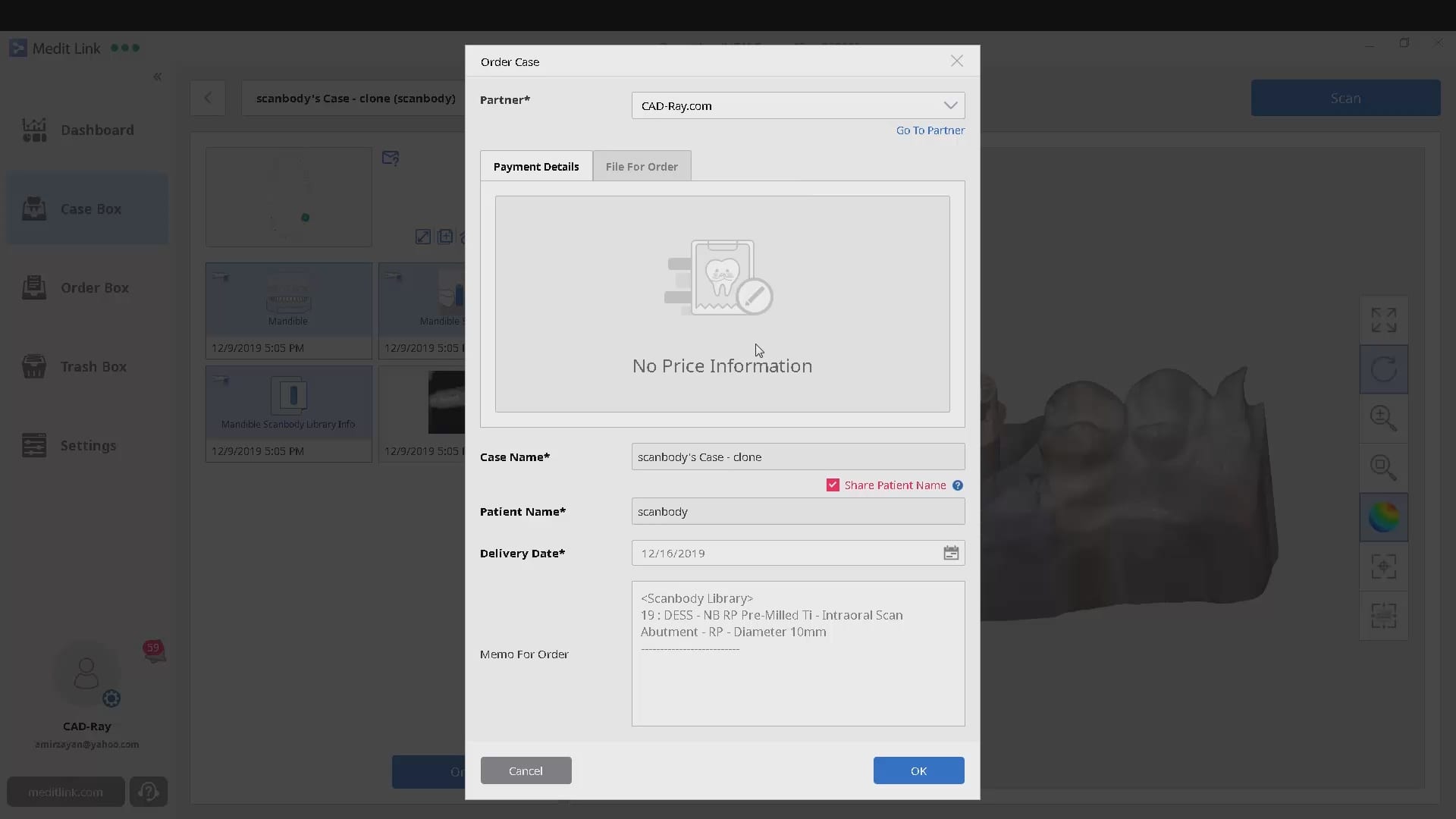Click the Patient Name field

tap(798, 511)
